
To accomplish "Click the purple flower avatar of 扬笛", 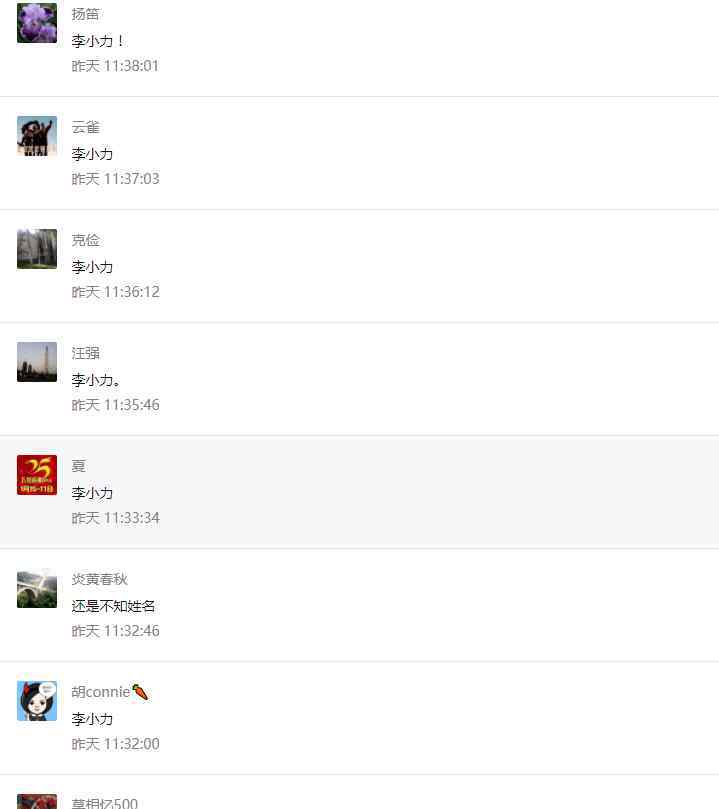I will pos(37,23).
